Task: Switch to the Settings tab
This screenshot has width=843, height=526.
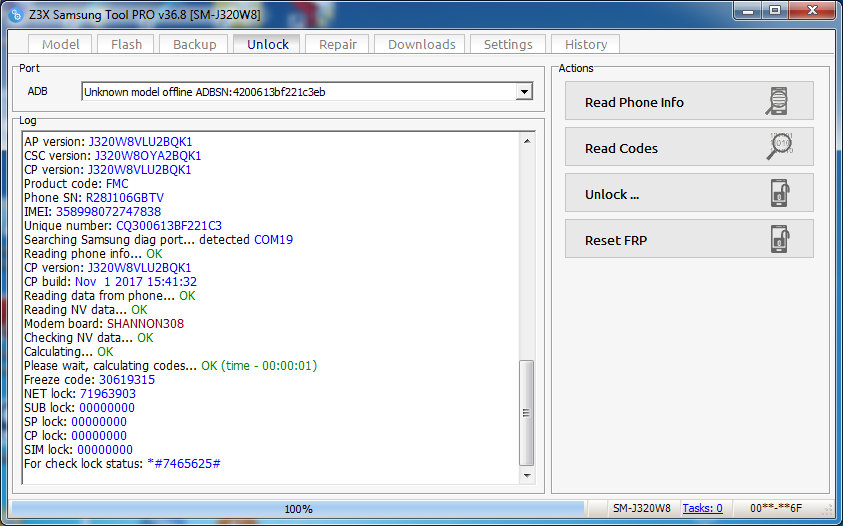Action: (x=508, y=44)
